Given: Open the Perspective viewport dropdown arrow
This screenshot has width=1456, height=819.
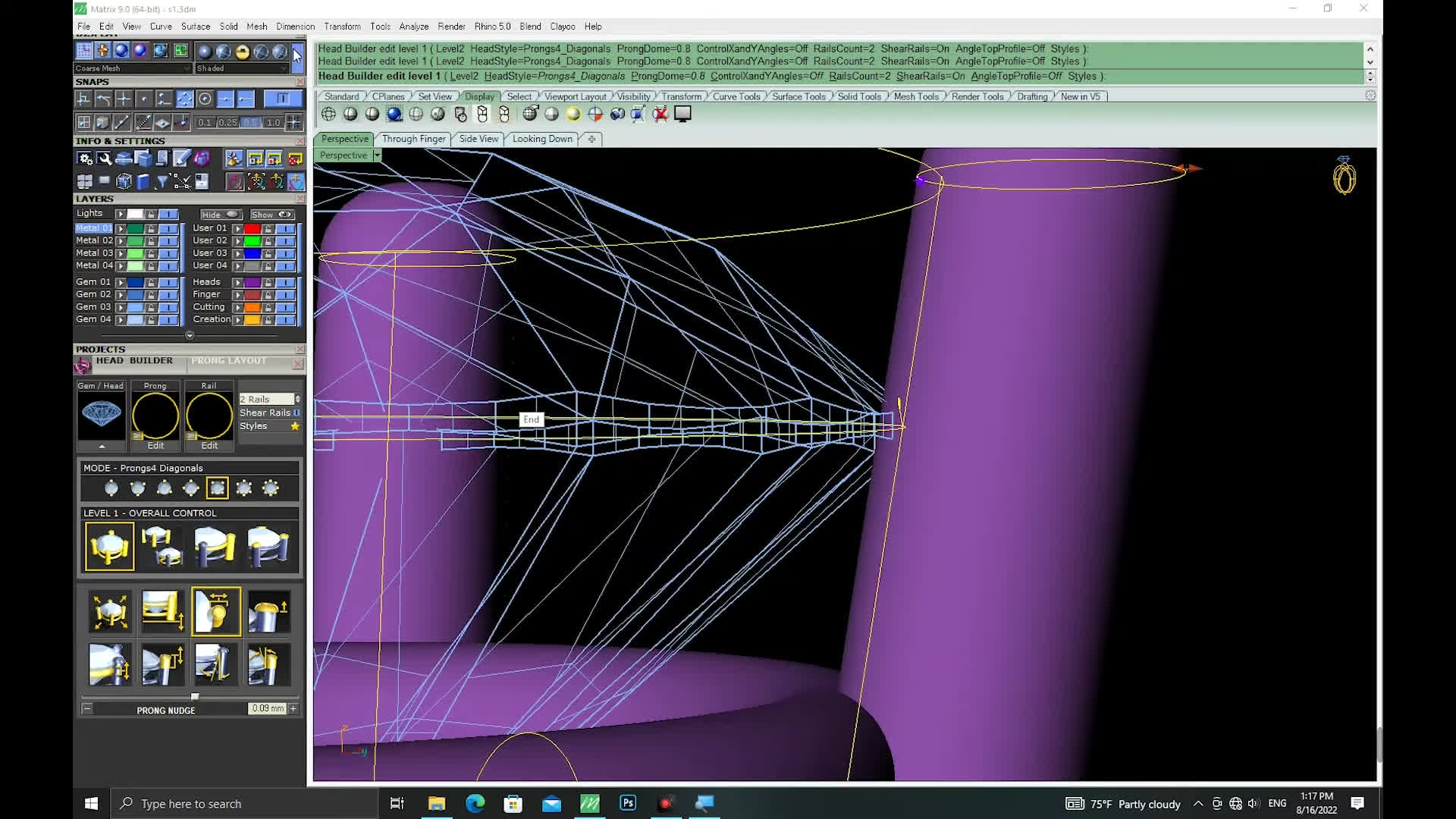Looking at the screenshot, I should [377, 155].
